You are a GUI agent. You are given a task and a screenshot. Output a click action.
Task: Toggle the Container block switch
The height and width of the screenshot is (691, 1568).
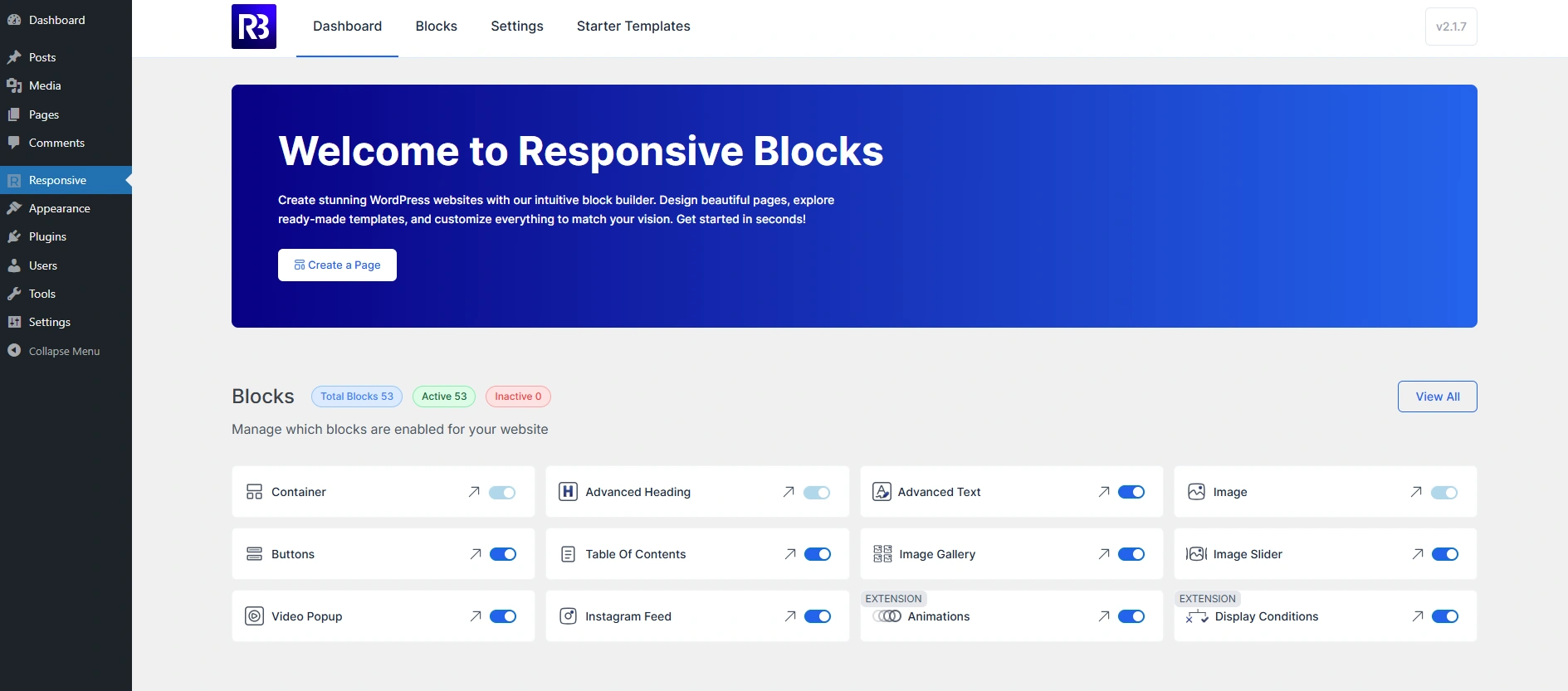point(502,493)
